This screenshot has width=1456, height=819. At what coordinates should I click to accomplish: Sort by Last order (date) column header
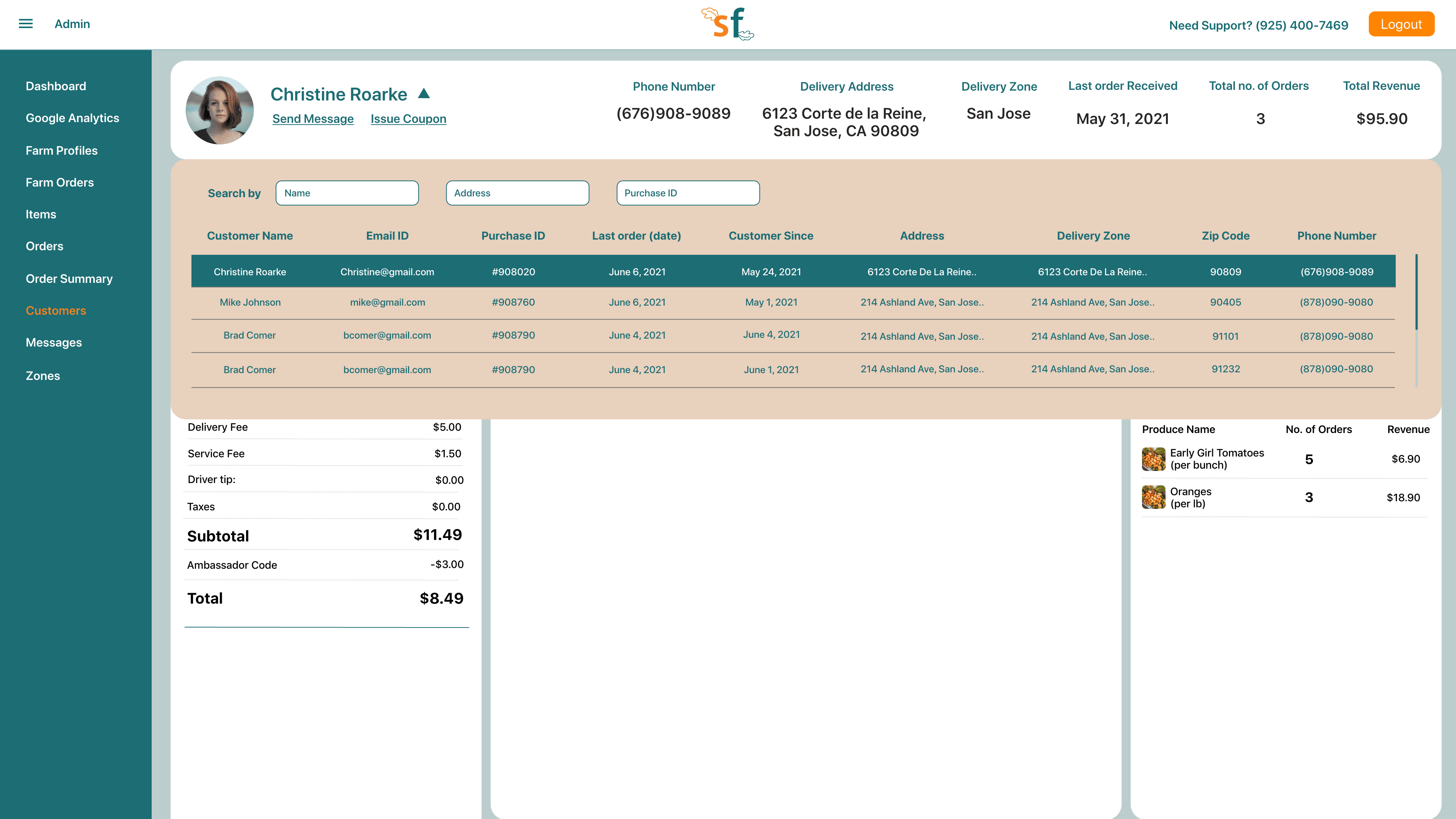637,236
